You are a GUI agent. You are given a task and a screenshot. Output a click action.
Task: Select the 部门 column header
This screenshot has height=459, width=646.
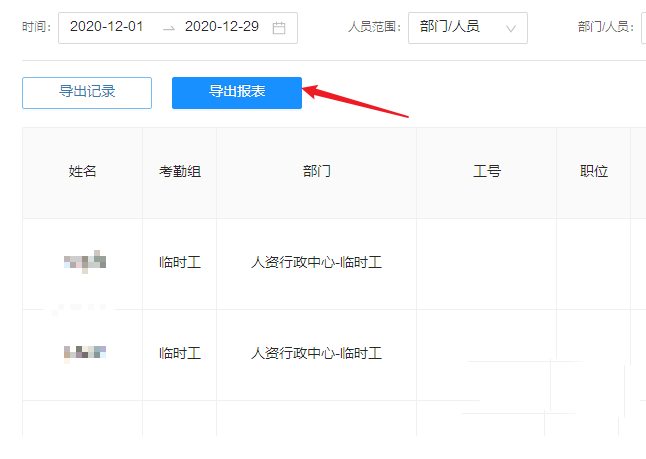point(316,171)
